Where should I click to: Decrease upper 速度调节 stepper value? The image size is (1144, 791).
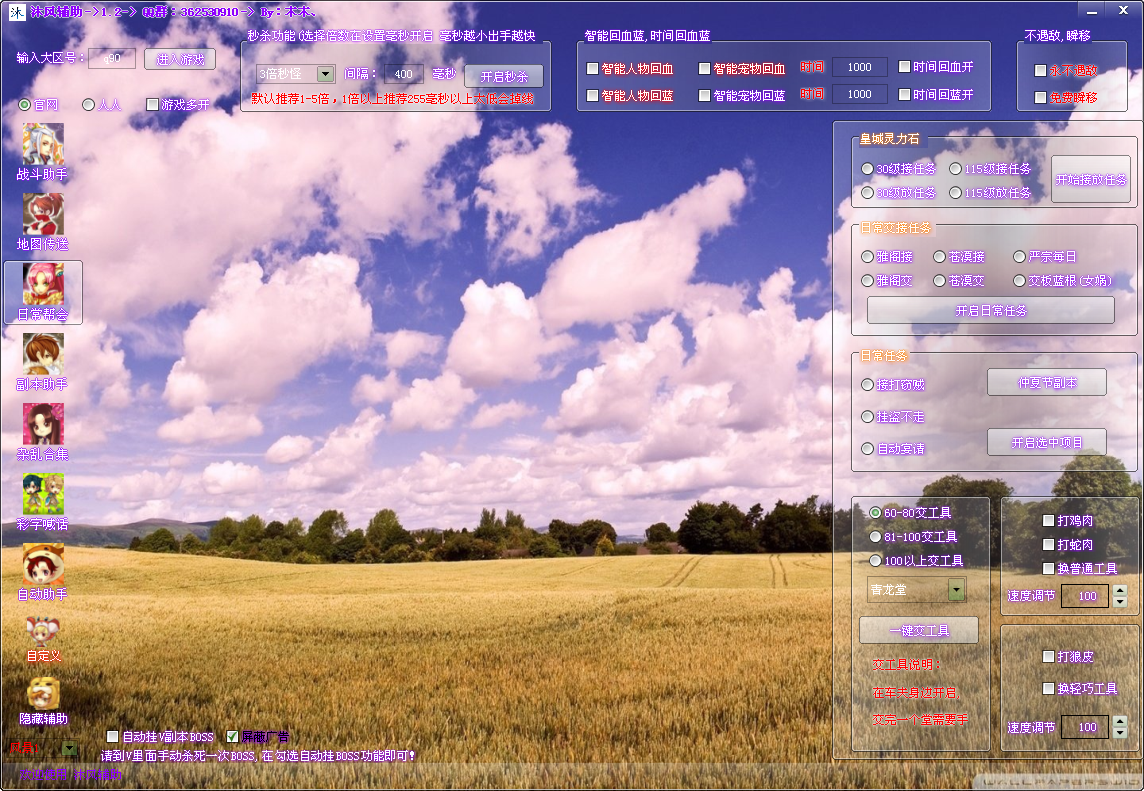coord(1120,602)
